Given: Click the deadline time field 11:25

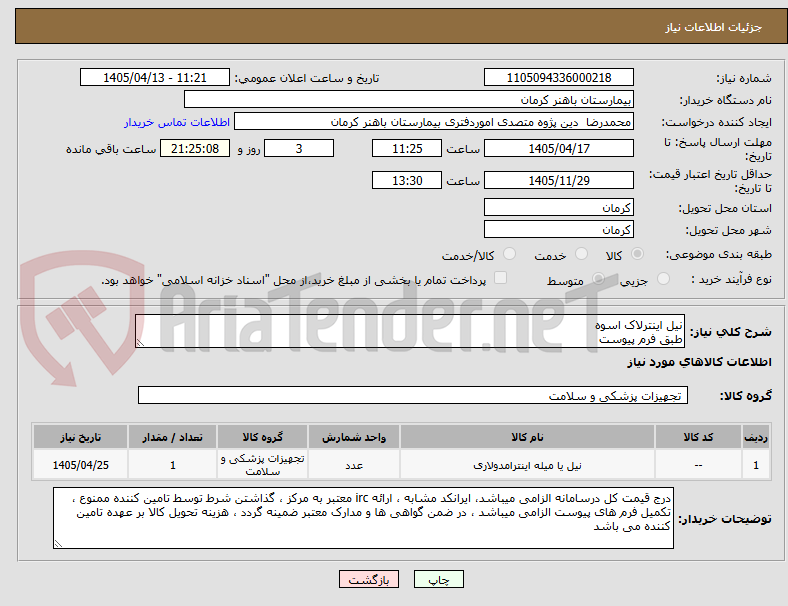Looking at the screenshot, I should [x=407, y=148].
